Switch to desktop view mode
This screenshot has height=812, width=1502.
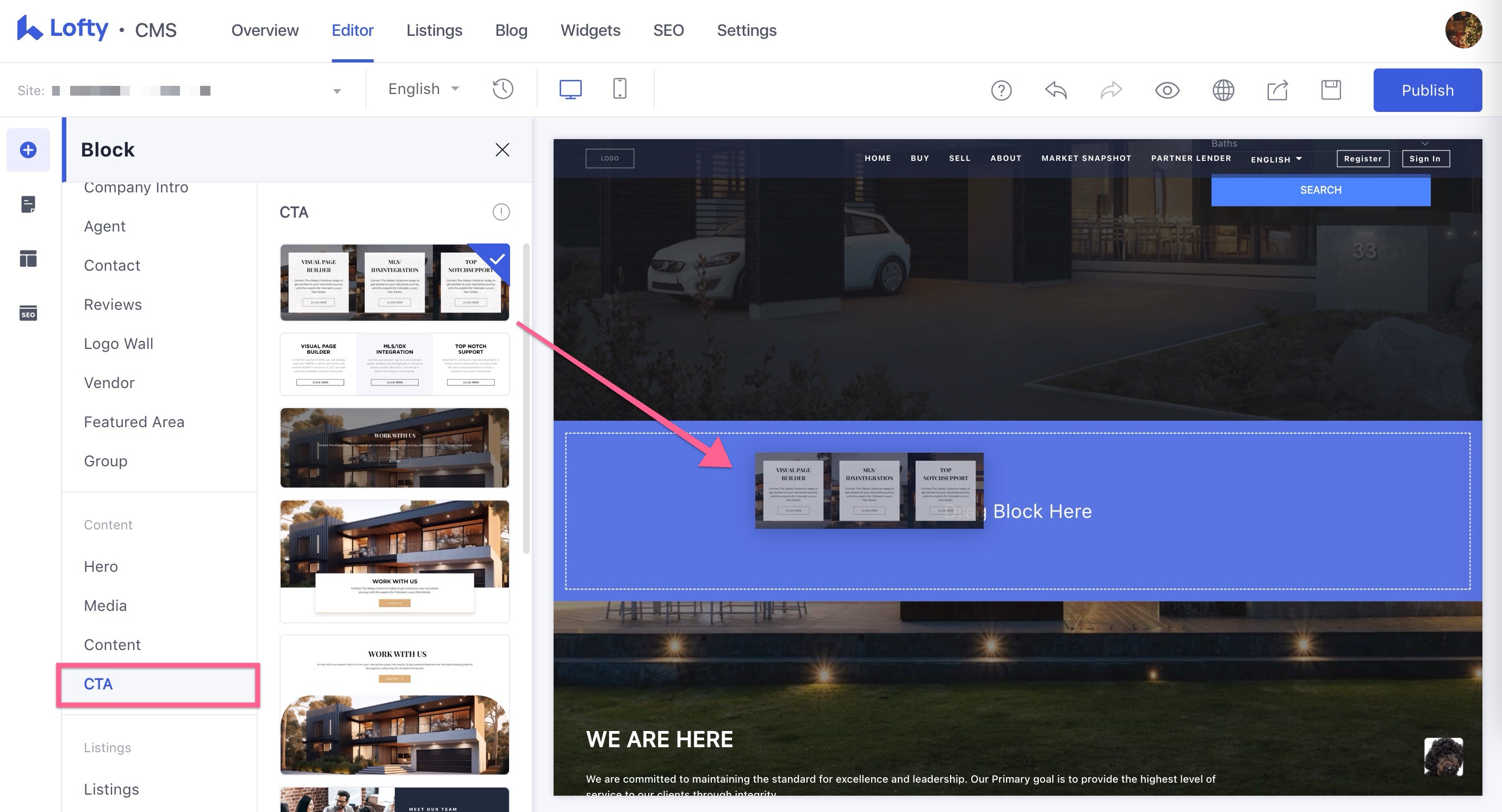pyautogui.click(x=570, y=89)
